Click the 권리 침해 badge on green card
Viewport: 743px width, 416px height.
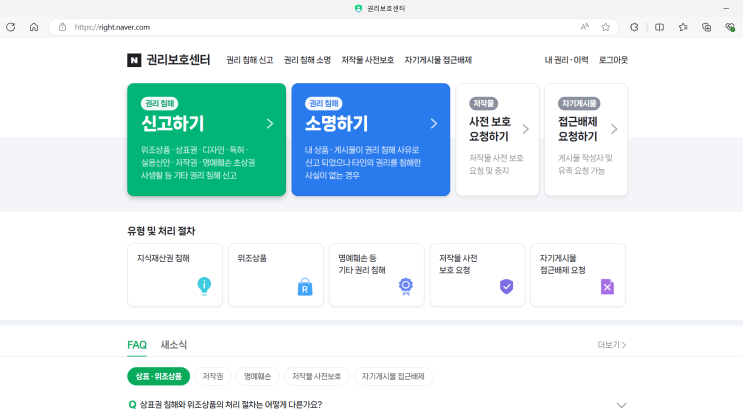coord(160,103)
